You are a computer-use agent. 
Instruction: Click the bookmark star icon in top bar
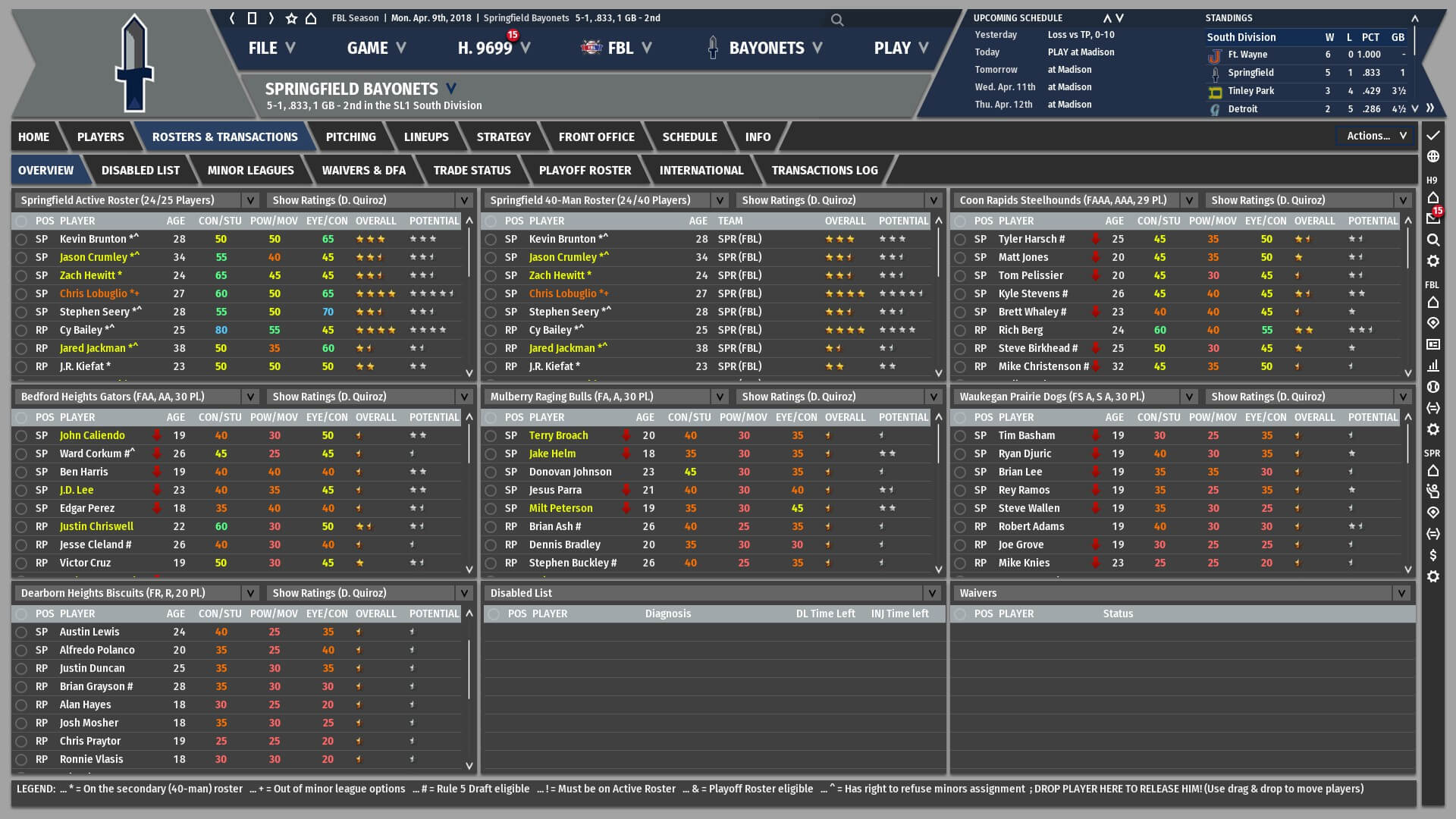coord(291,18)
